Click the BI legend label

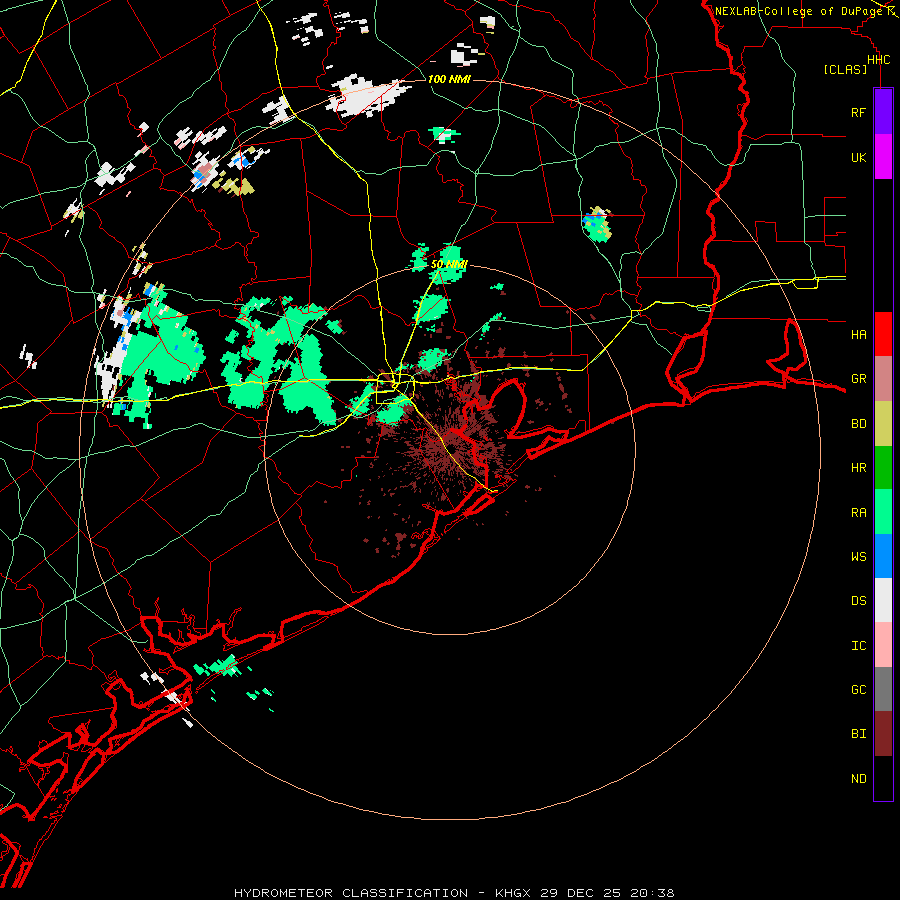(858, 734)
